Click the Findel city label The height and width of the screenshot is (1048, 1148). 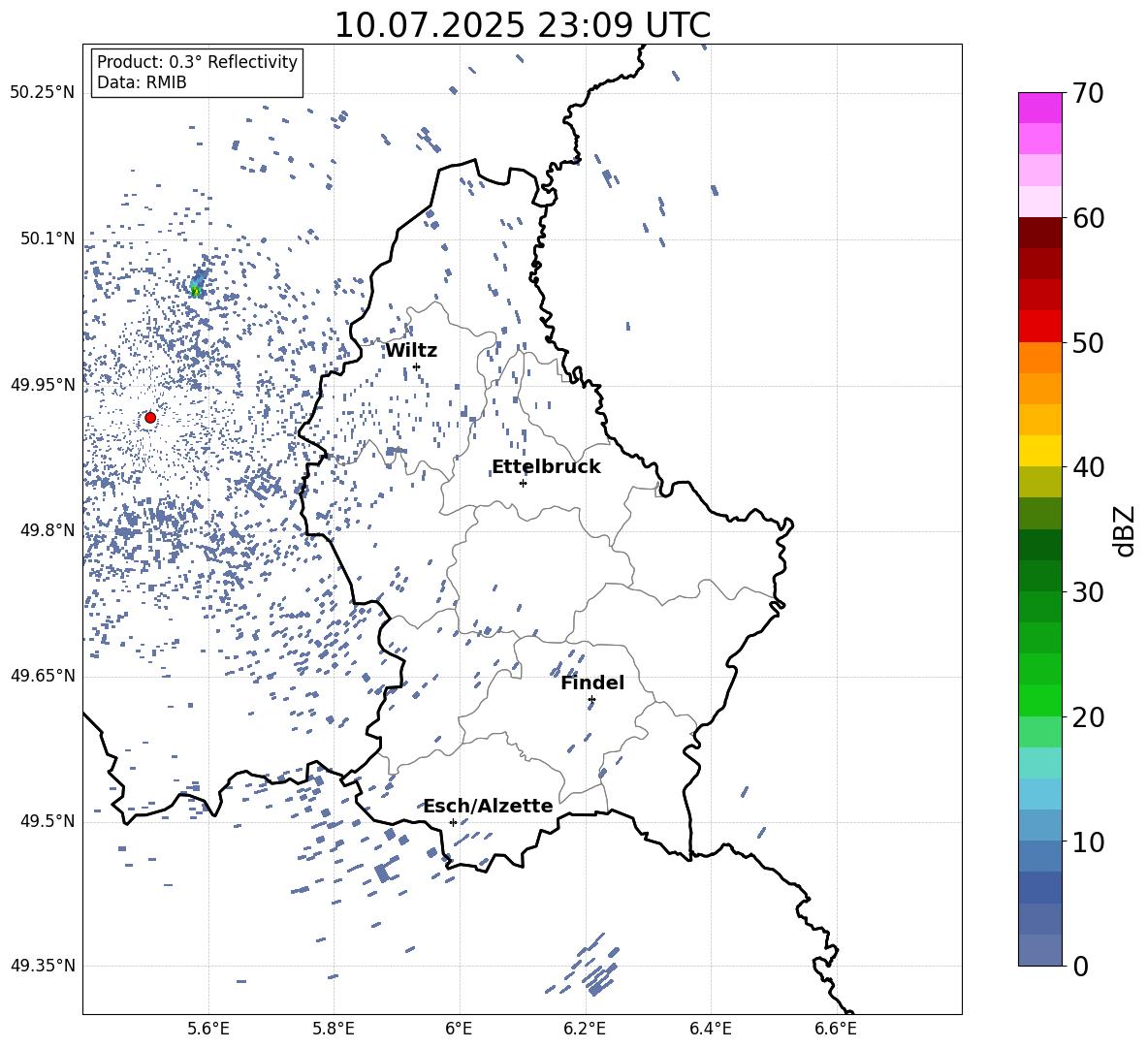pyautogui.click(x=592, y=683)
